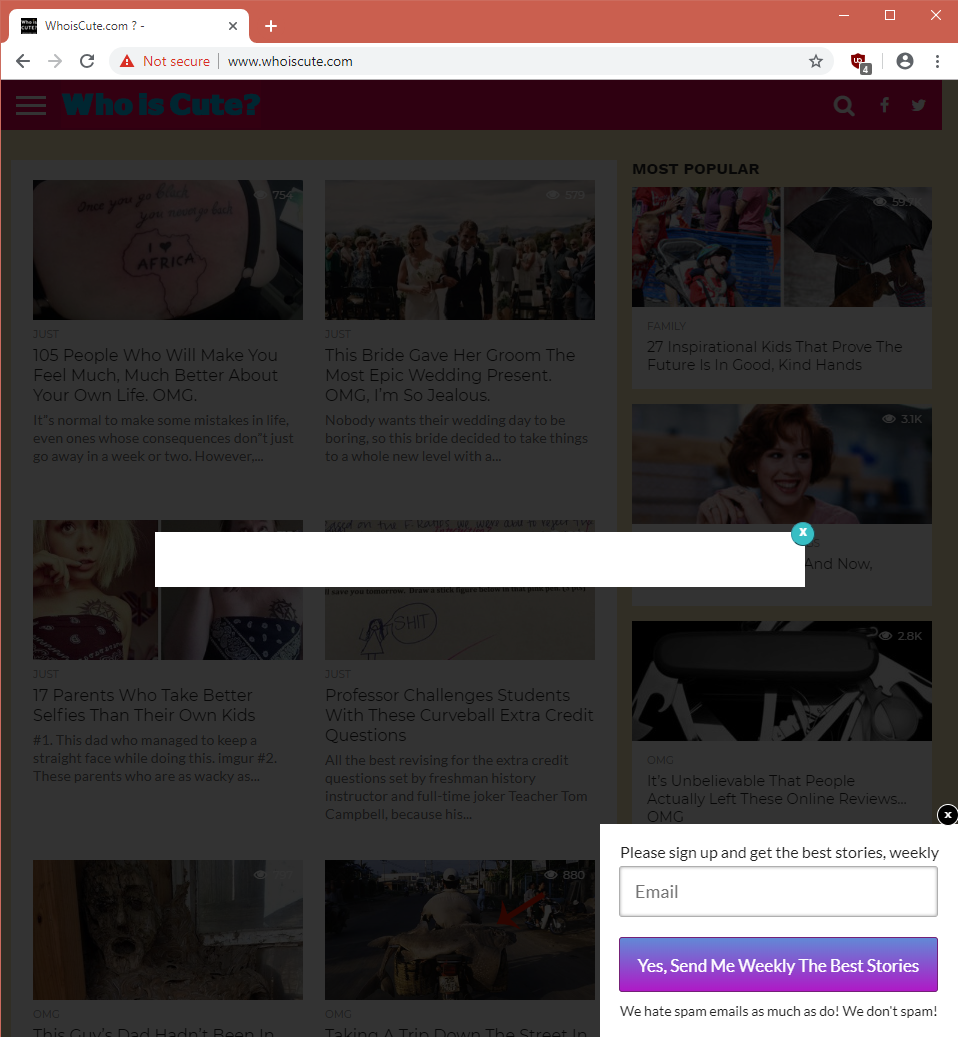Viewport: 958px width, 1037px height.
Task: Click the 'Please sign up' popup heading text
Action: click(x=779, y=852)
